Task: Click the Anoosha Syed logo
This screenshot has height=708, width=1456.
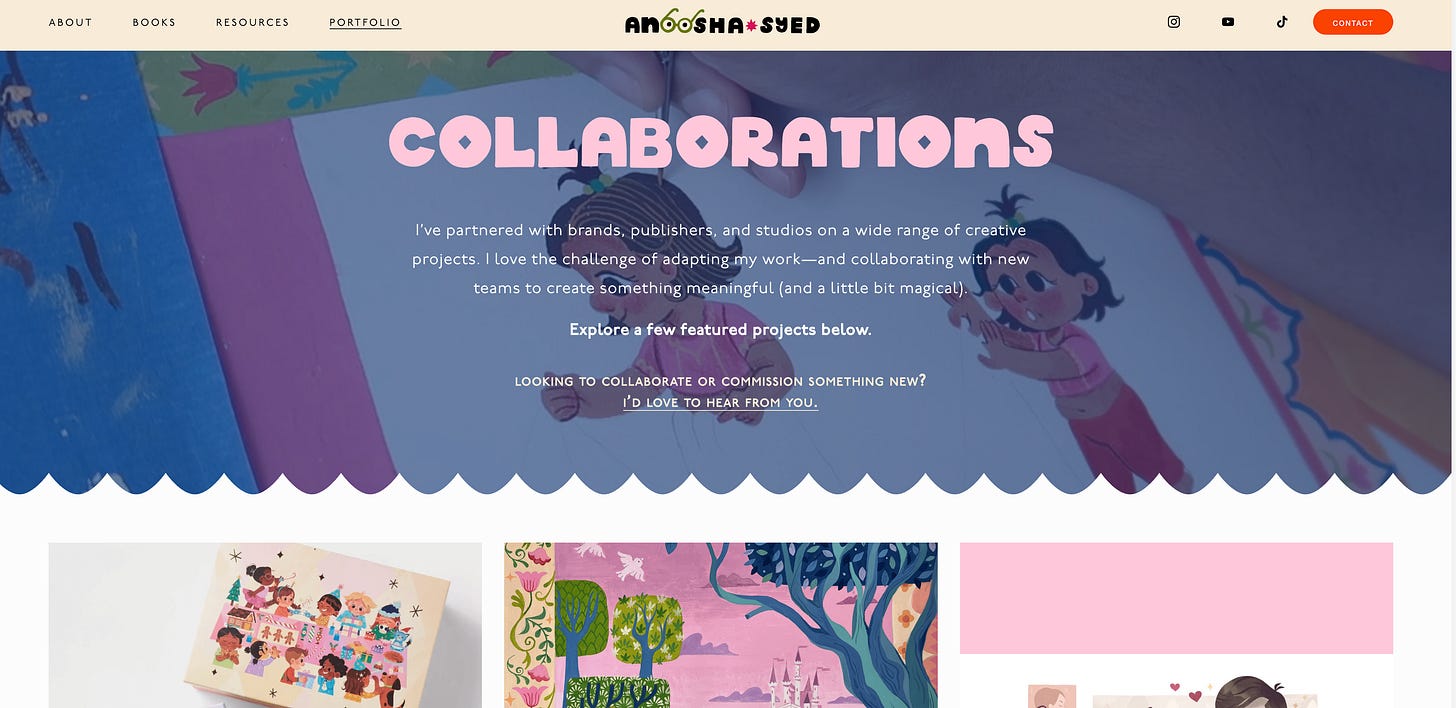Action: (x=722, y=22)
